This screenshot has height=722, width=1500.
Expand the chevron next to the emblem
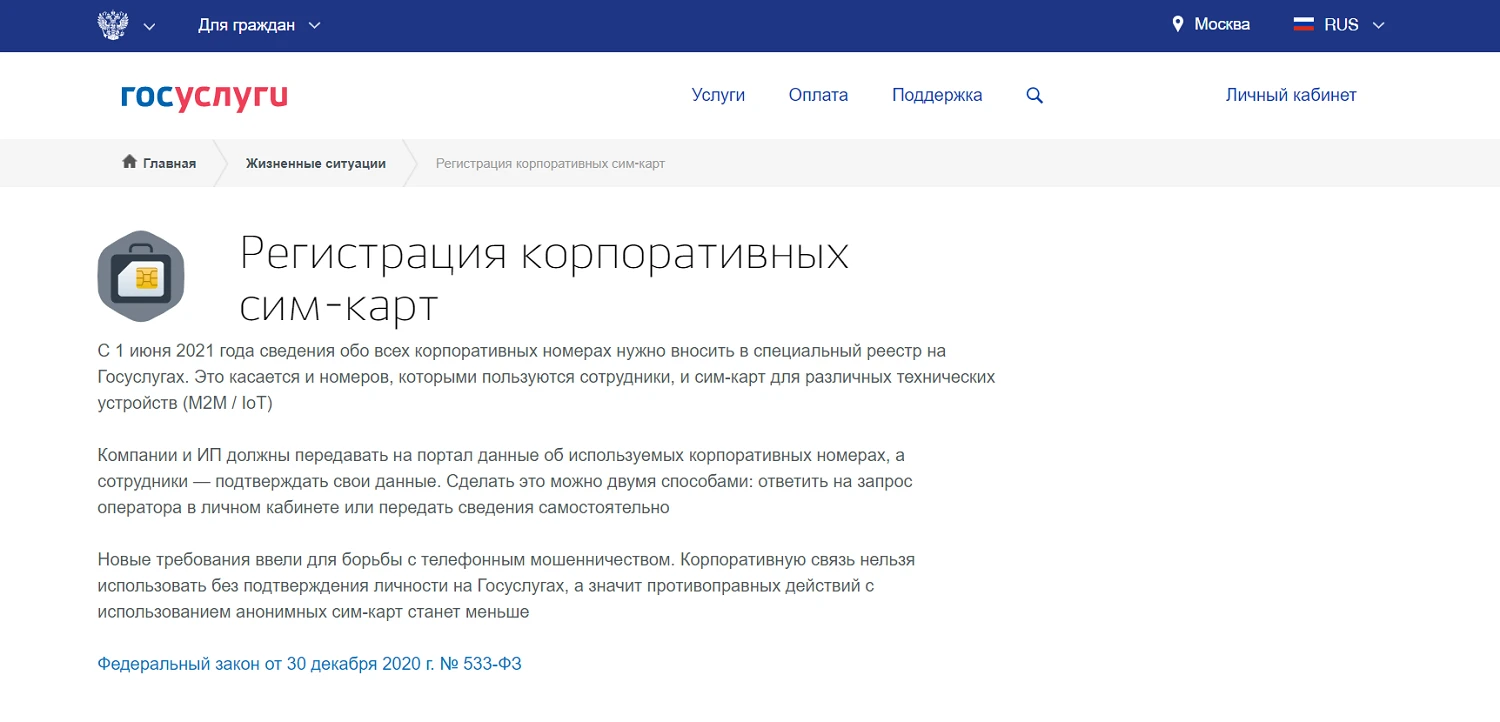150,26
